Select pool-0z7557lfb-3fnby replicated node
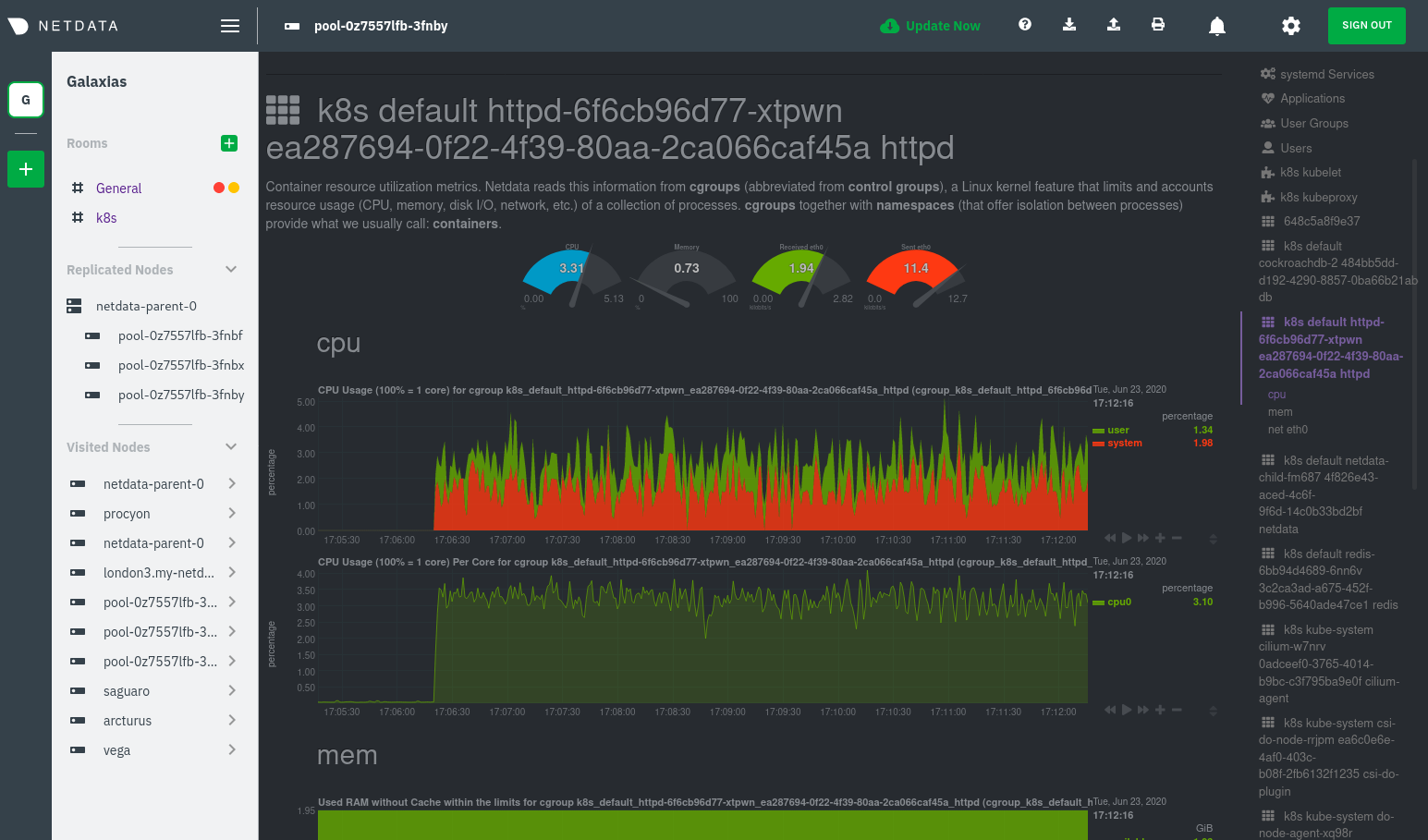This screenshot has height=840, width=1428. point(181,395)
